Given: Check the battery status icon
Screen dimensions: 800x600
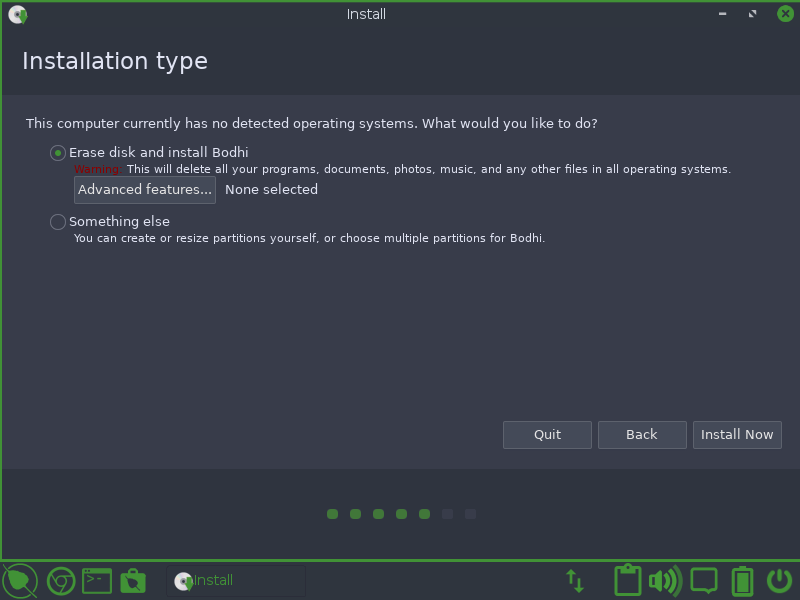Looking at the screenshot, I should [x=742, y=581].
